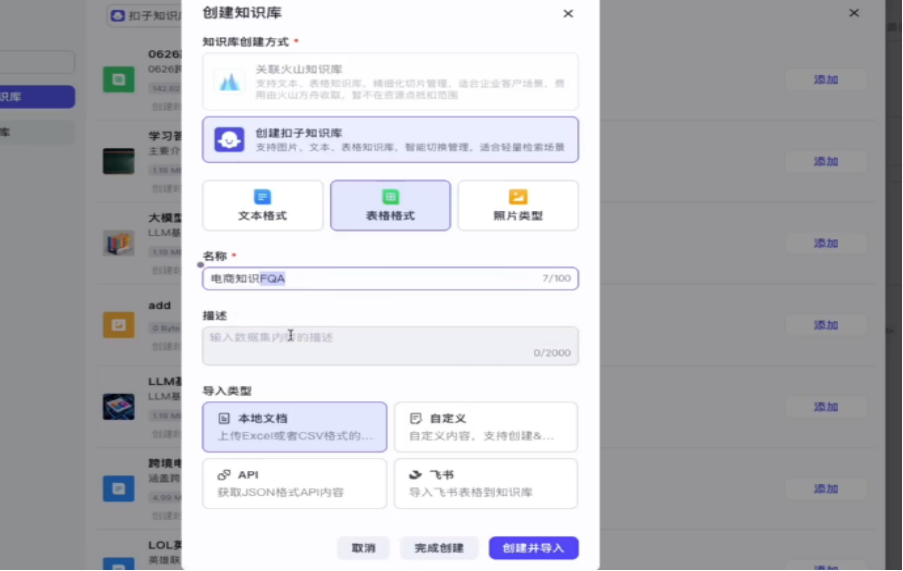Select API import type
Image resolution: width=903 pixels, height=571 pixels.
pos(294,484)
